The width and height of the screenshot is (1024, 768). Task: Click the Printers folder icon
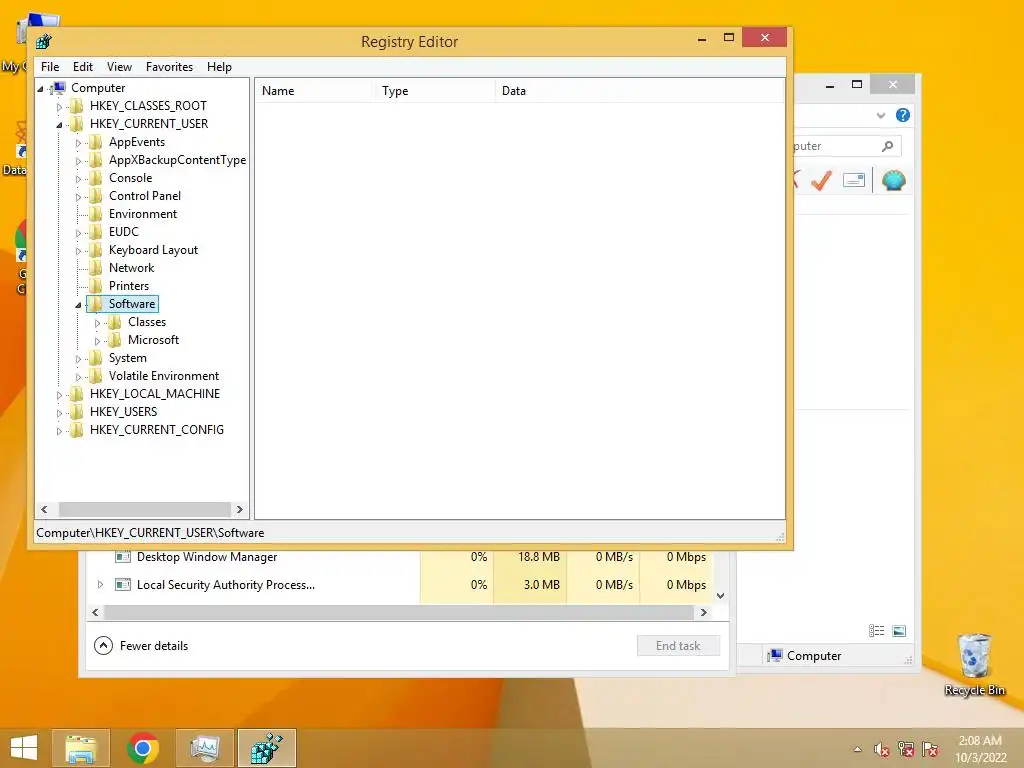click(x=95, y=285)
